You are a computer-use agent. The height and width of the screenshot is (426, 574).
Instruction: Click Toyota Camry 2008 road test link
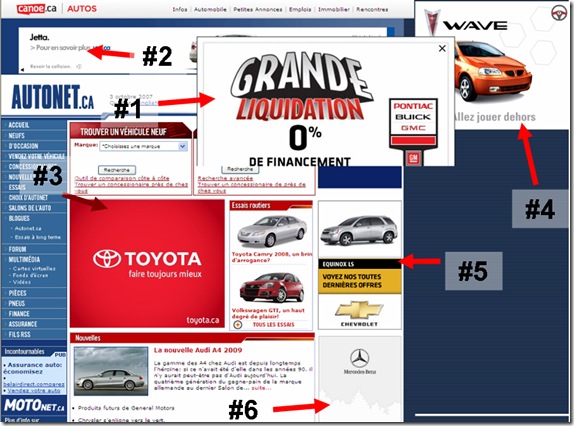272,257
